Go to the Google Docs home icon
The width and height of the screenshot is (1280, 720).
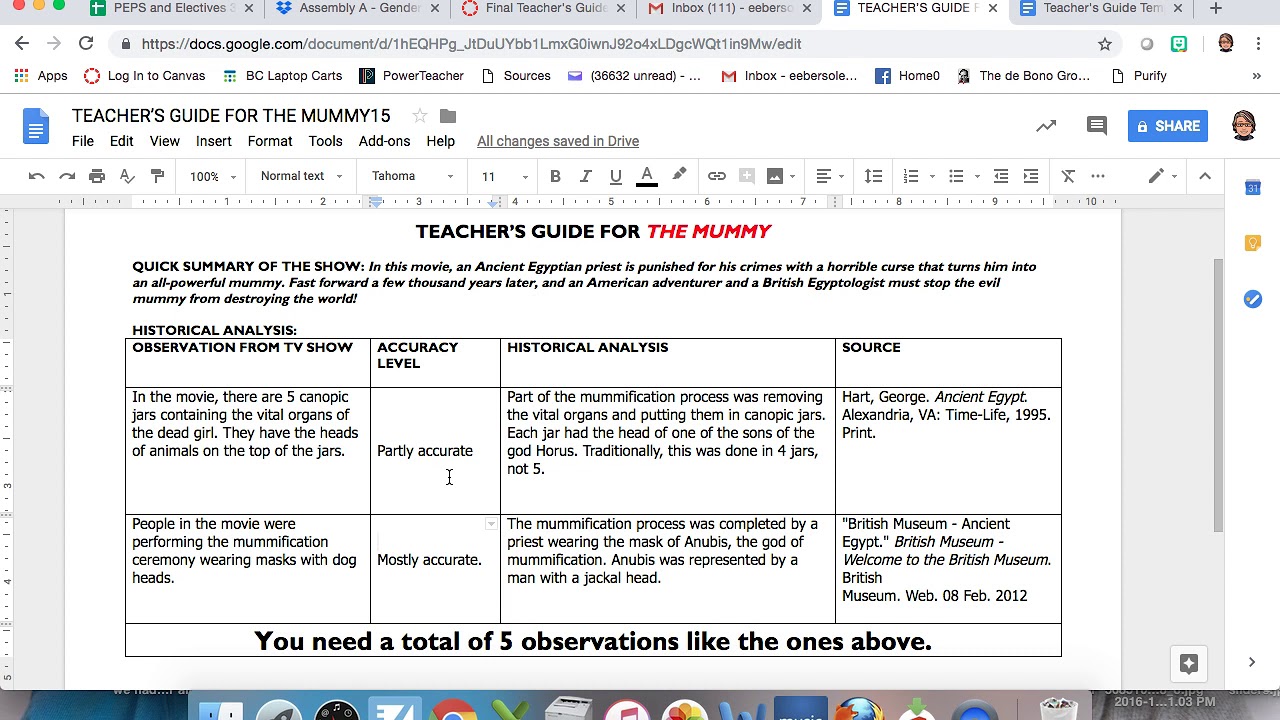point(36,126)
